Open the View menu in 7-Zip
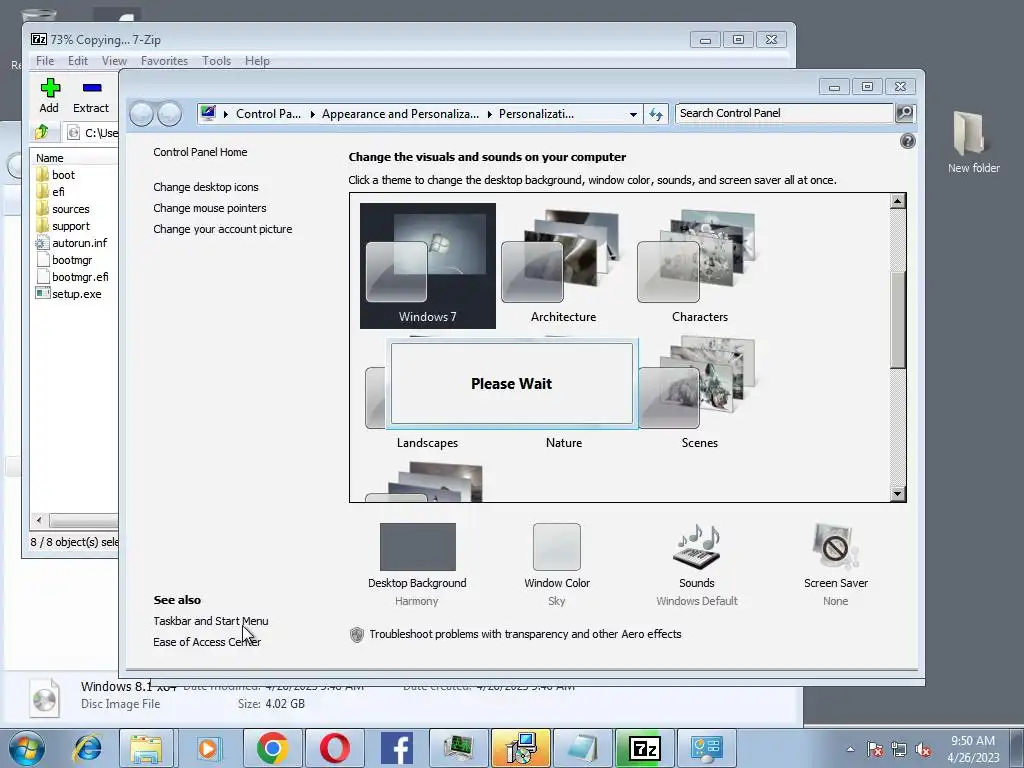This screenshot has width=1024, height=768. 114,61
